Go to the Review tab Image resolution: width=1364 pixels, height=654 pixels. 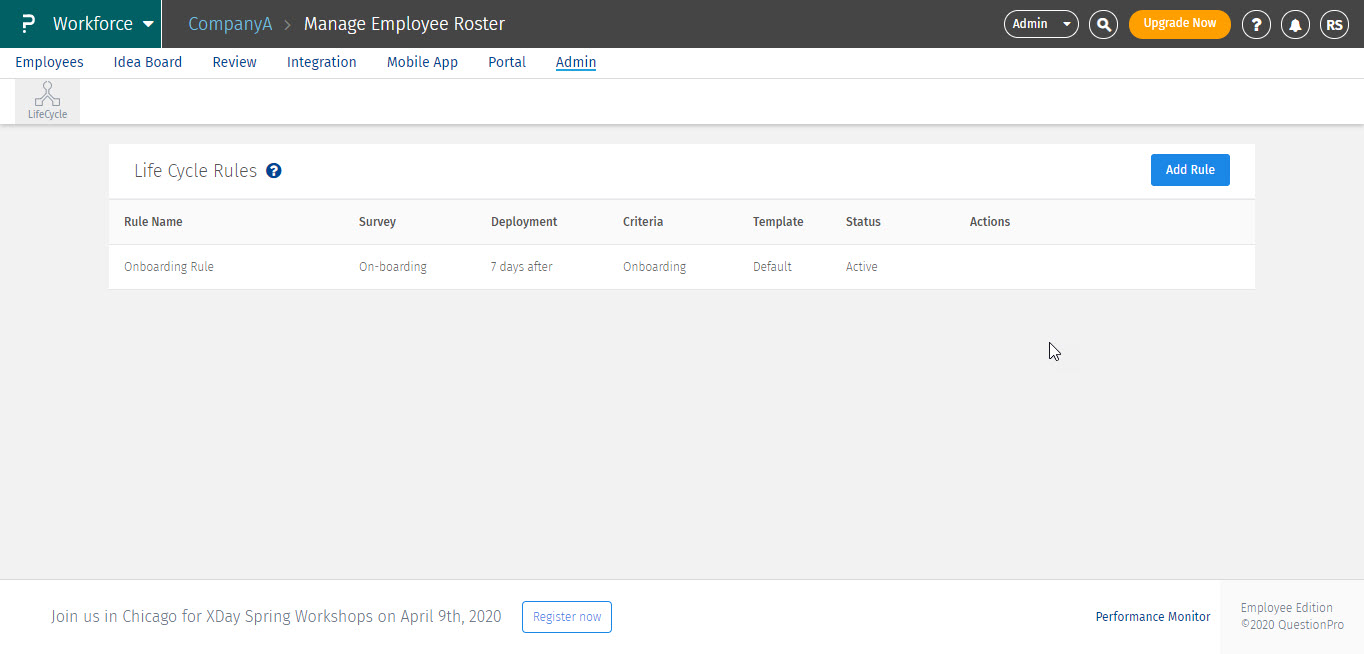coord(234,62)
